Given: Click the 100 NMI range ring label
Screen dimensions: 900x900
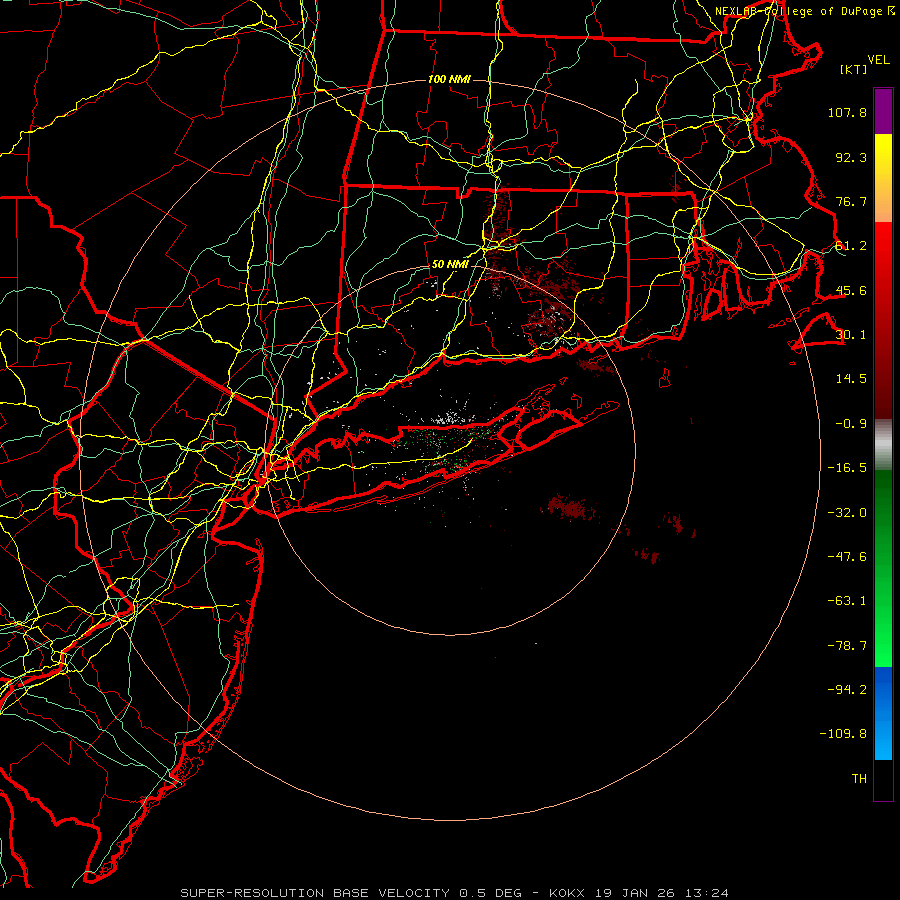Looking at the screenshot, I should pyautogui.click(x=449, y=79).
